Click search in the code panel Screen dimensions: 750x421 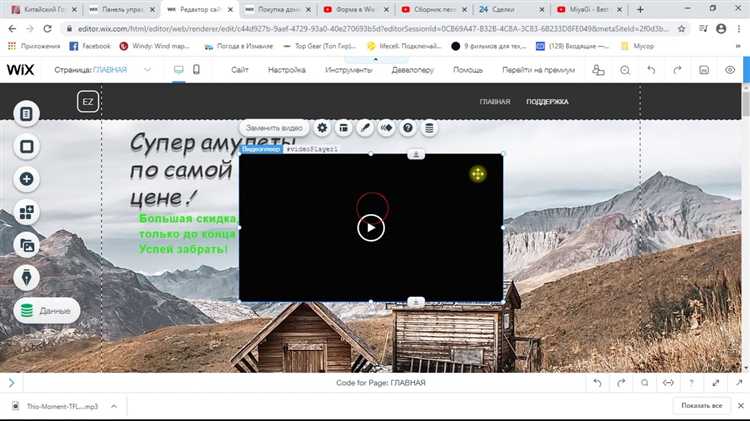point(644,383)
